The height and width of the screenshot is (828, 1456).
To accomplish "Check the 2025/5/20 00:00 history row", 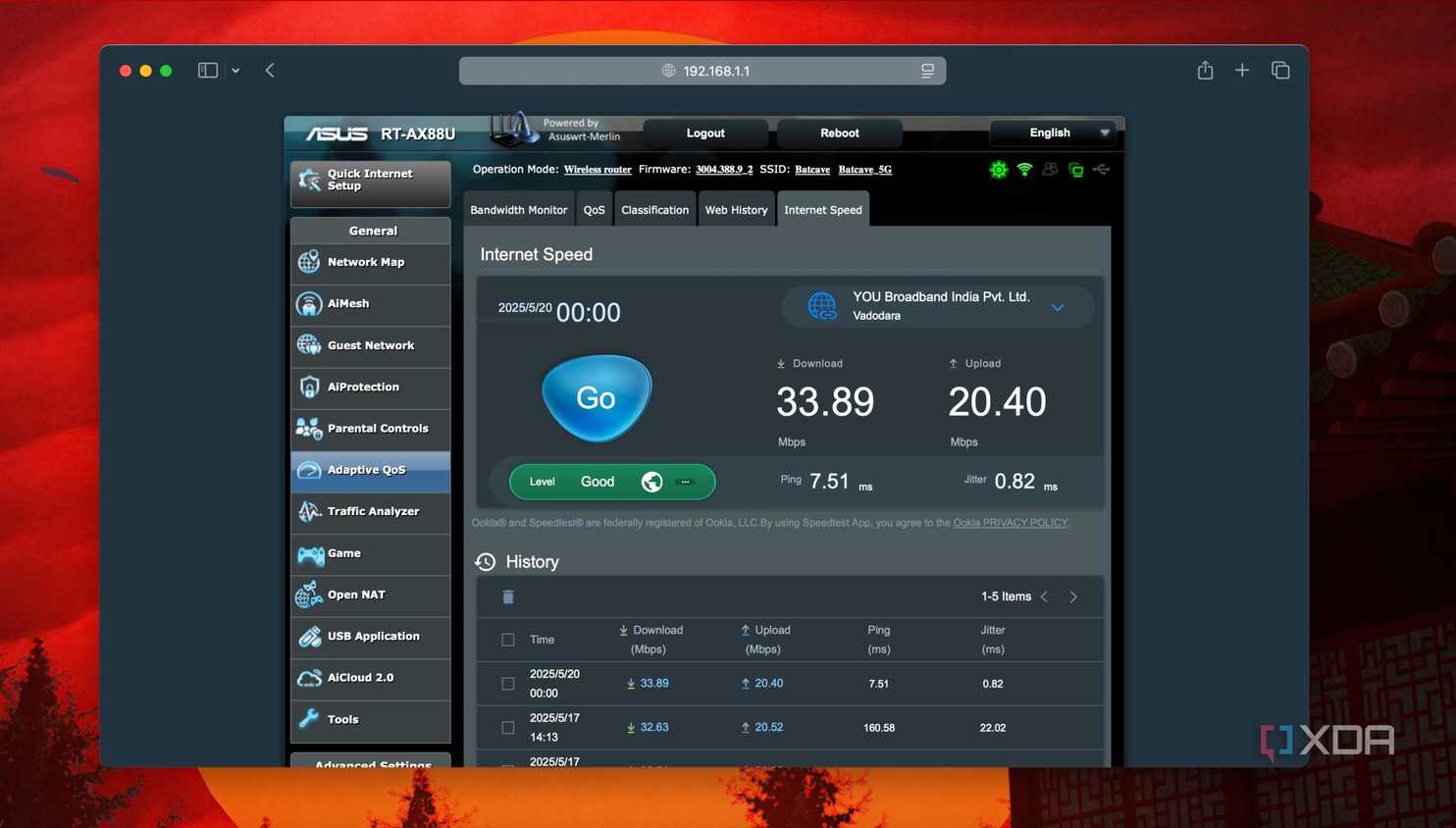I will (x=508, y=684).
